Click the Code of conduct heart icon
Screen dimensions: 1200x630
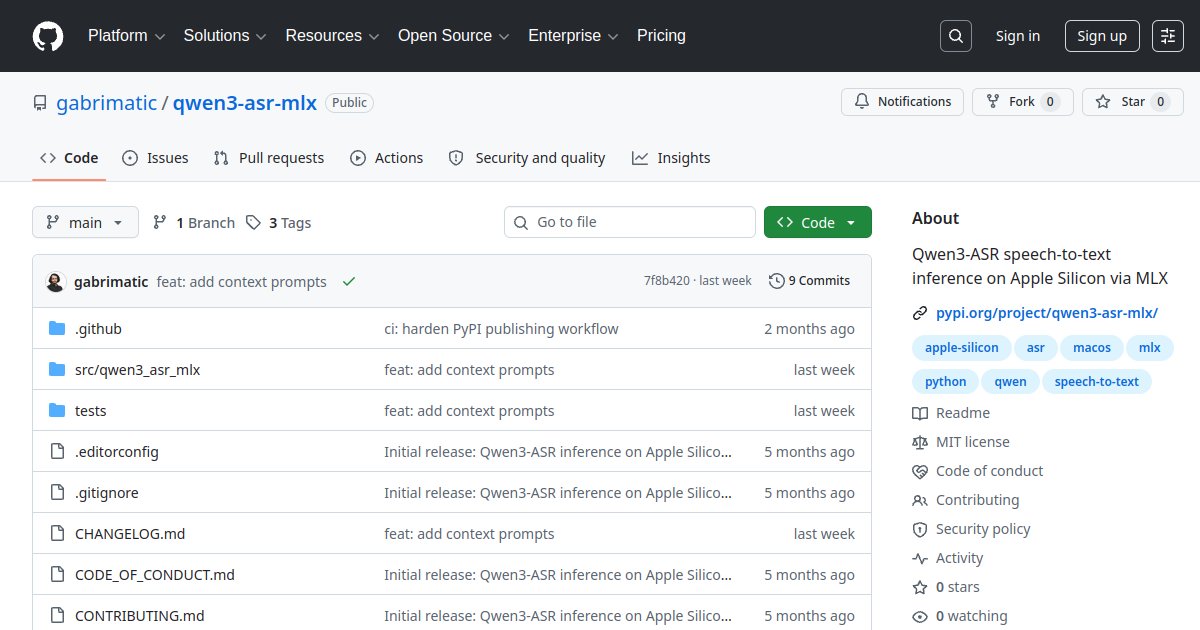(x=920, y=471)
